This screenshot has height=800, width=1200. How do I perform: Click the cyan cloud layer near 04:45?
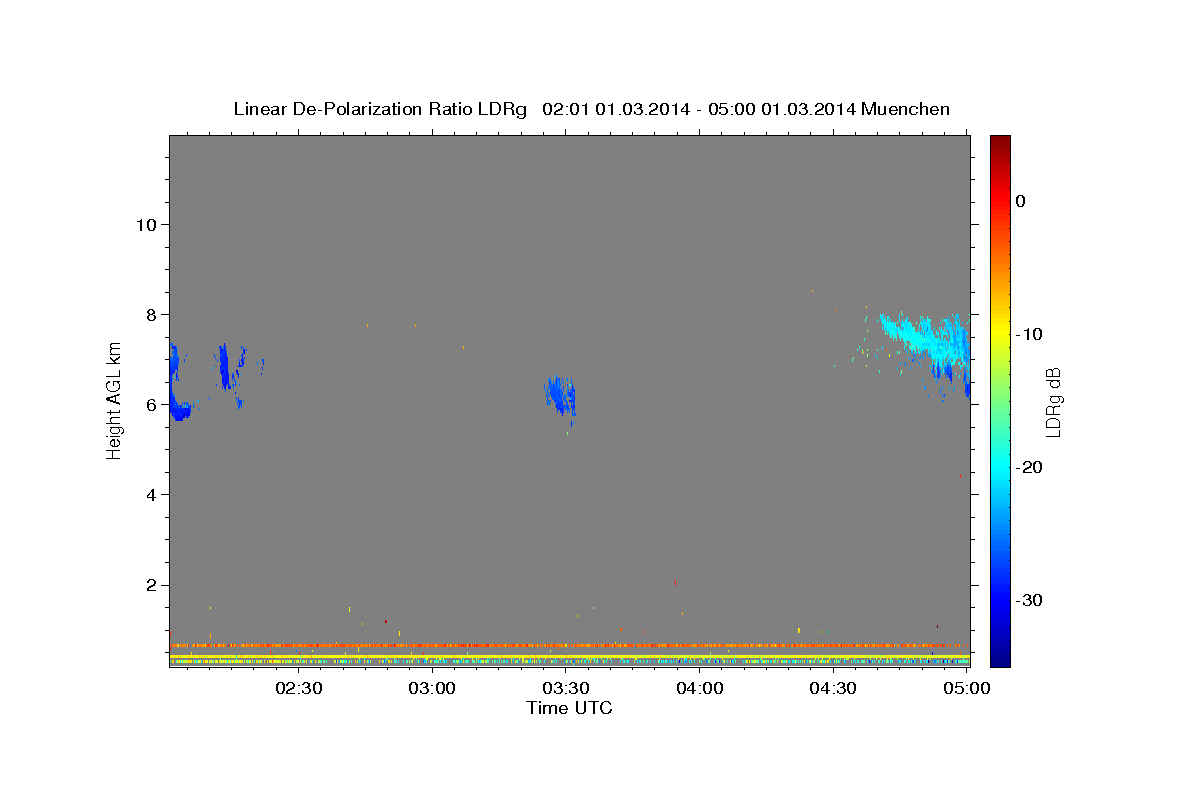925,340
